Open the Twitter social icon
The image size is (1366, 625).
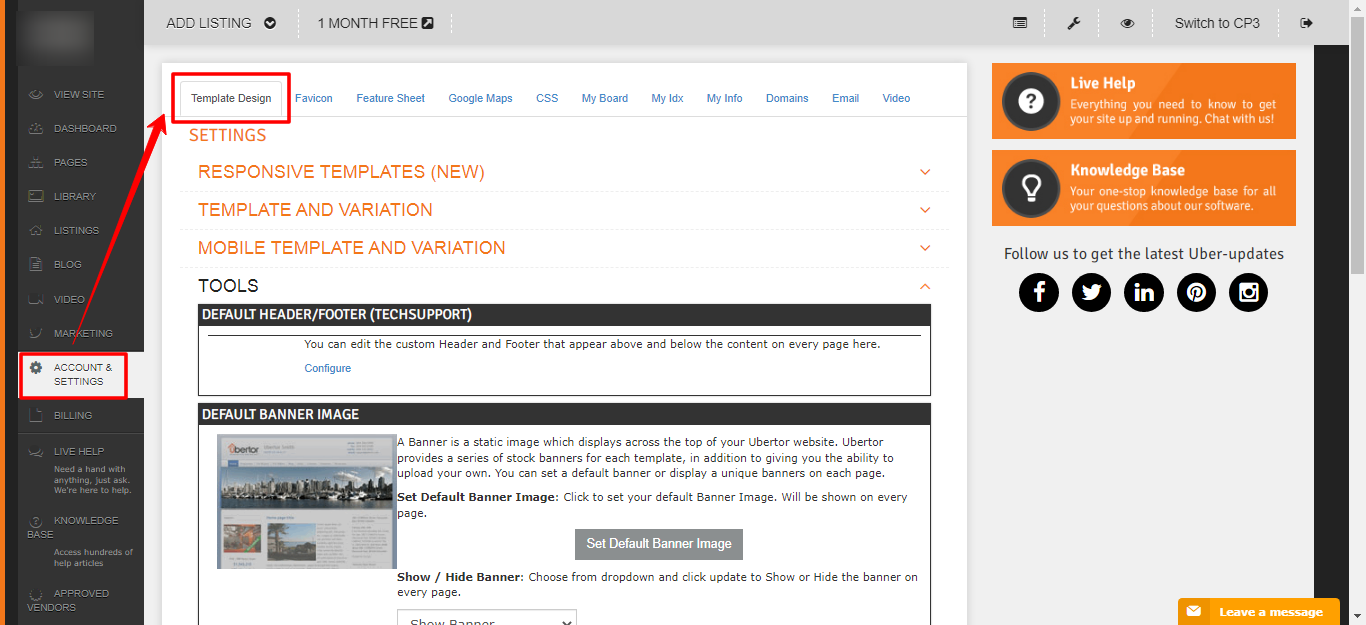tap(1091, 292)
